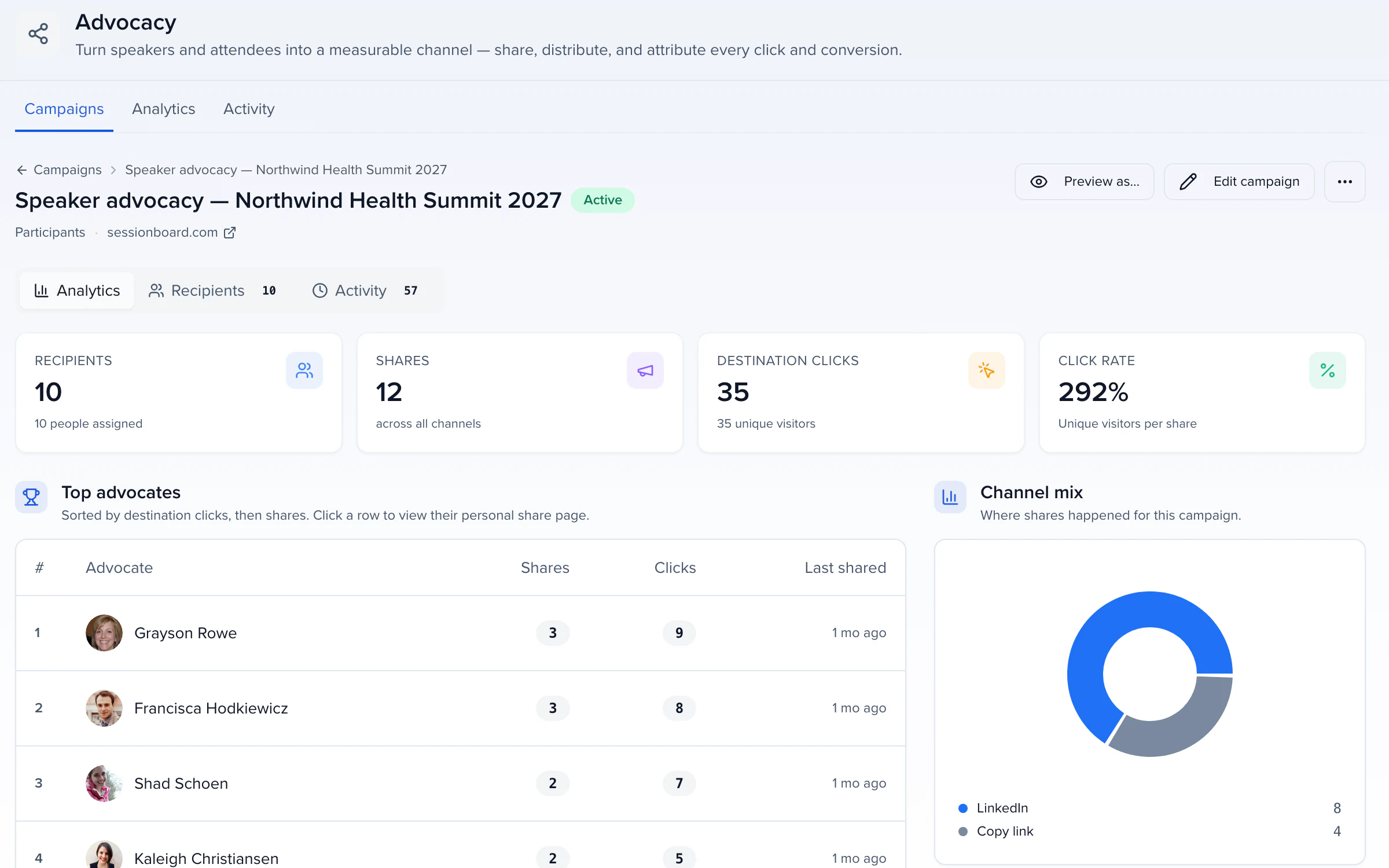Click the Top advocates trophy icon

coord(31,497)
